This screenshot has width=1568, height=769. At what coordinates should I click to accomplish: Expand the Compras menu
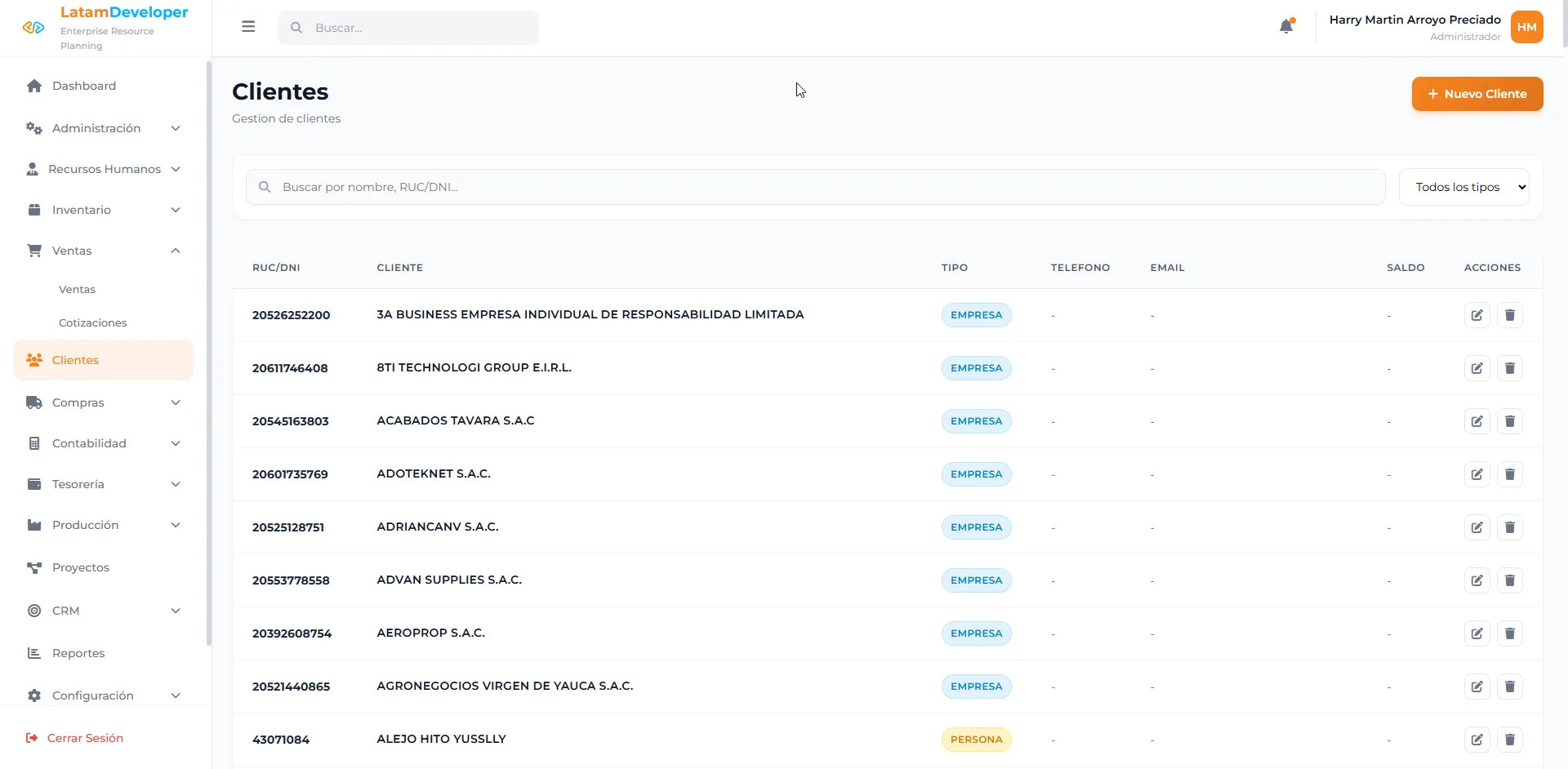pyautogui.click(x=103, y=402)
